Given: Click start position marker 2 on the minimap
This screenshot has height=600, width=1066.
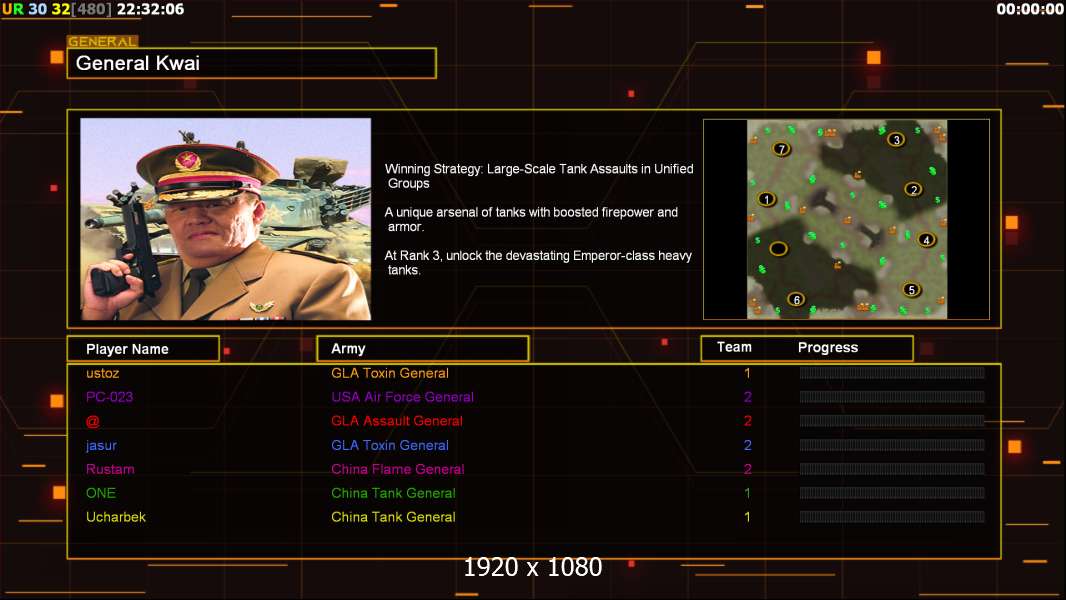Looking at the screenshot, I should (914, 190).
